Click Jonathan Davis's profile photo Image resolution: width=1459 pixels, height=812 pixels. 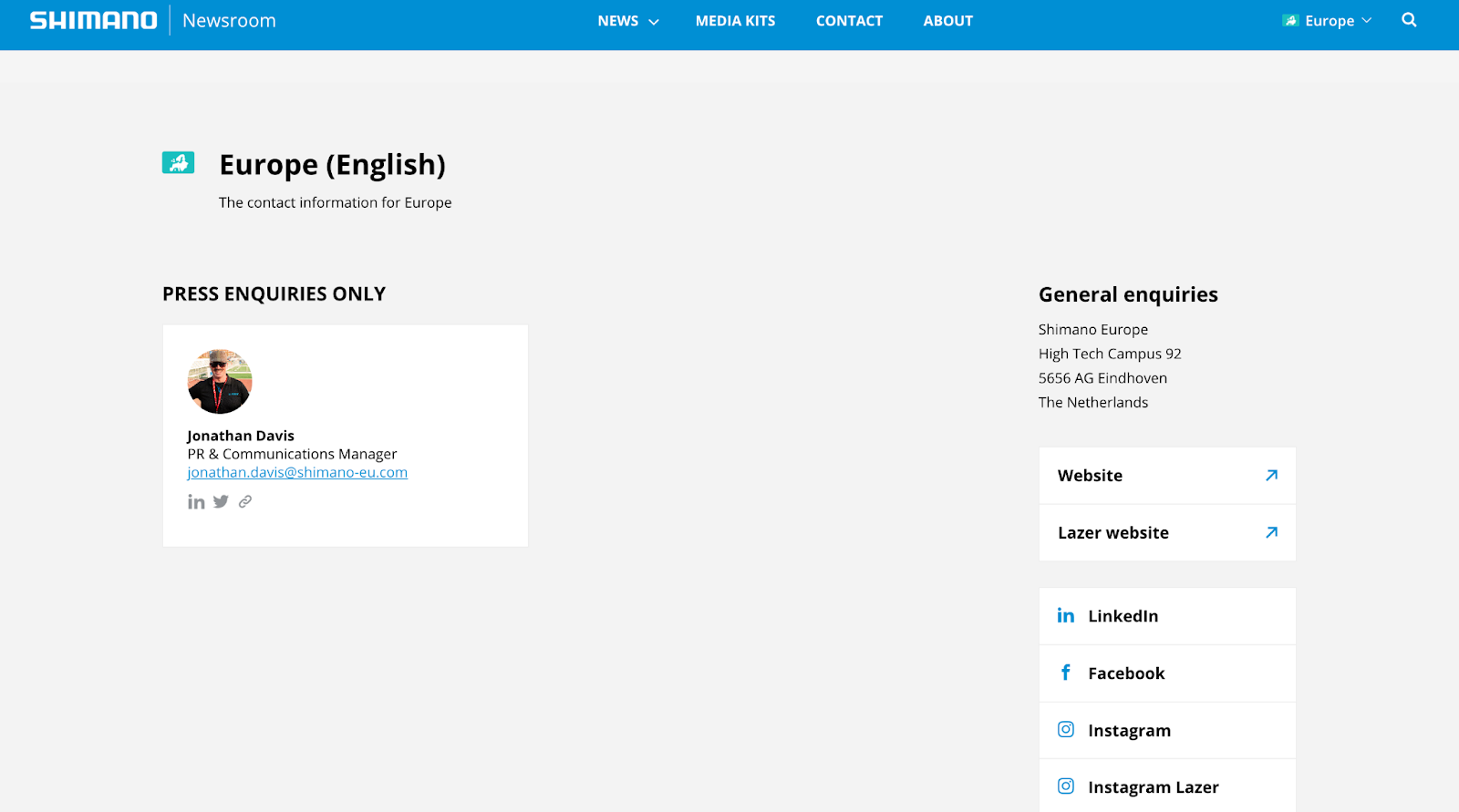[220, 382]
